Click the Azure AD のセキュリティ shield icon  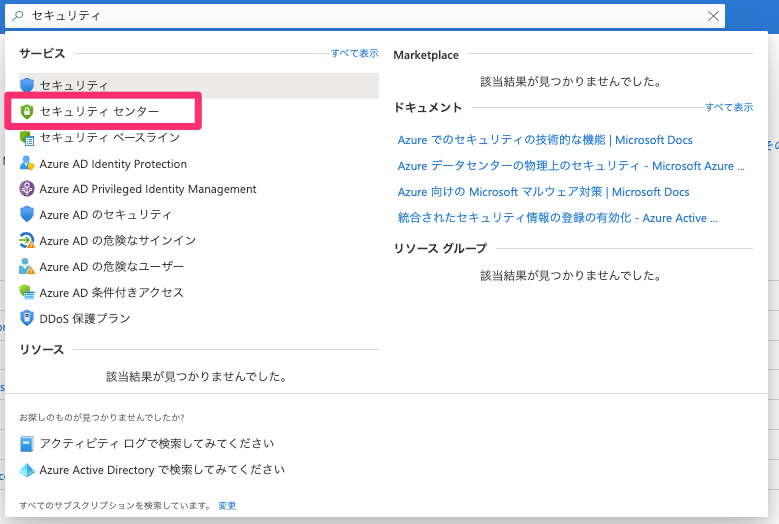coord(27,215)
